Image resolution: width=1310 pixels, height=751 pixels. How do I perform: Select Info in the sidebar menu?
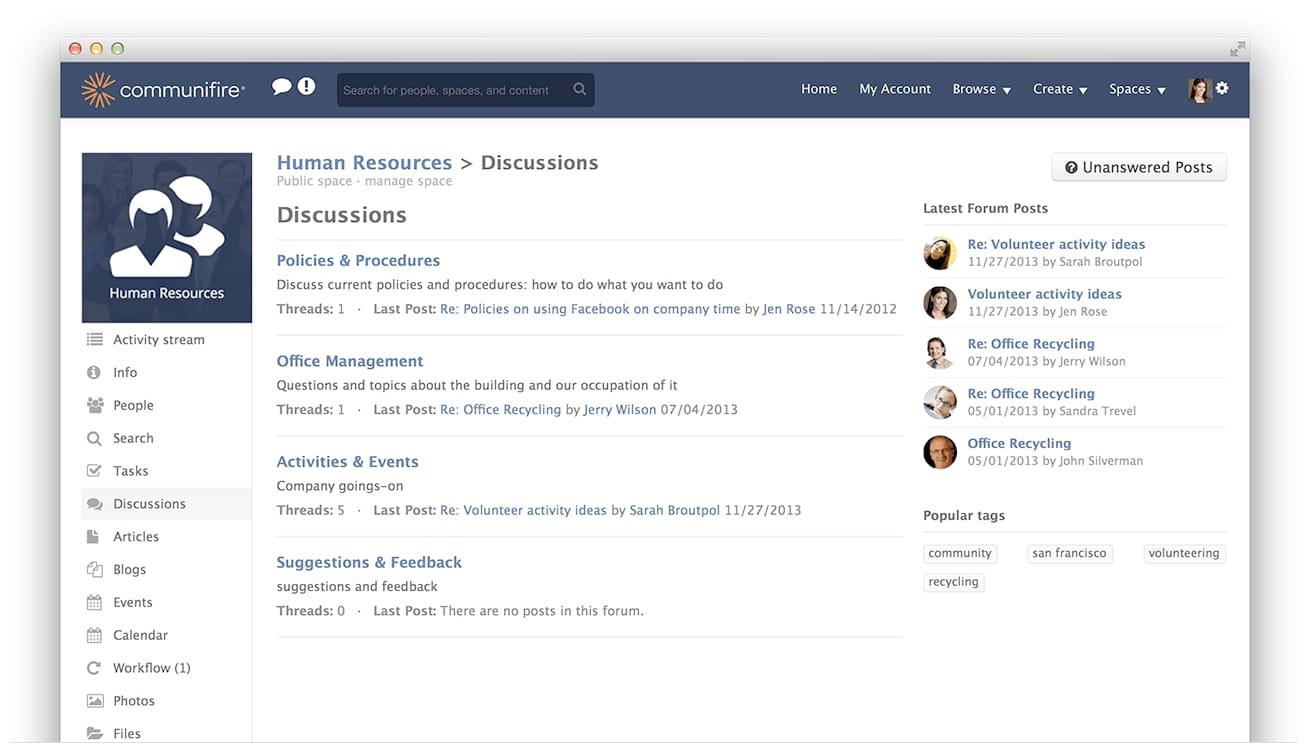125,372
